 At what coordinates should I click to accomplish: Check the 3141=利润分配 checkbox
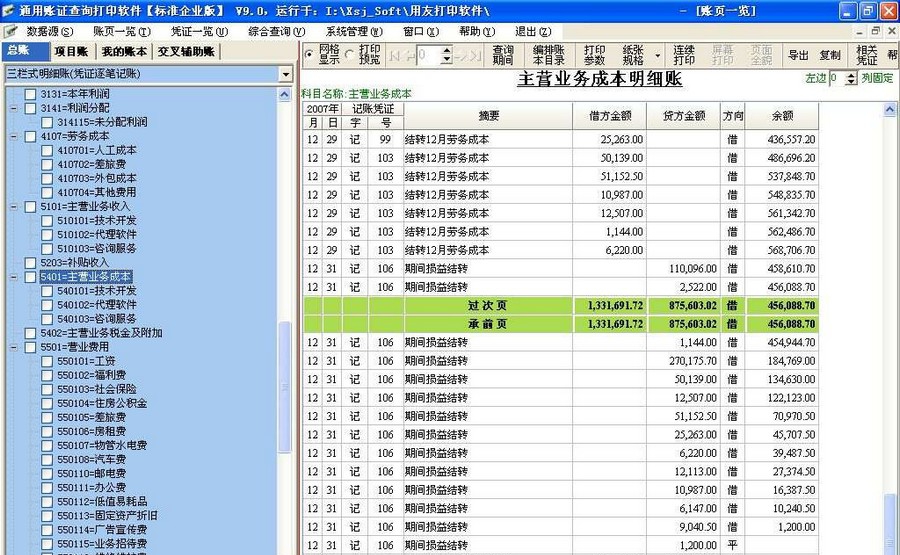[x=30, y=108]
